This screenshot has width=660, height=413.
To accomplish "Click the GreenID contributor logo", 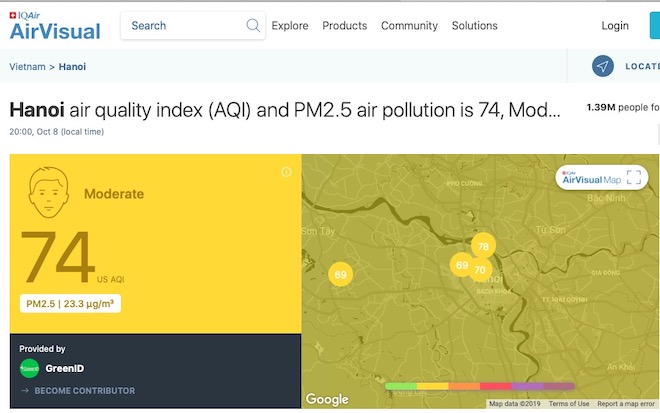I will coord(31,368).
